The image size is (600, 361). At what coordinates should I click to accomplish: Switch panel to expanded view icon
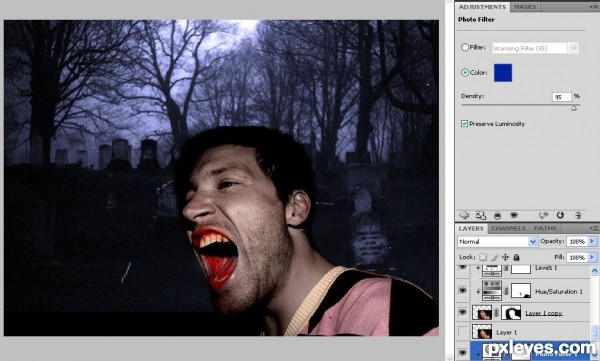481,216
